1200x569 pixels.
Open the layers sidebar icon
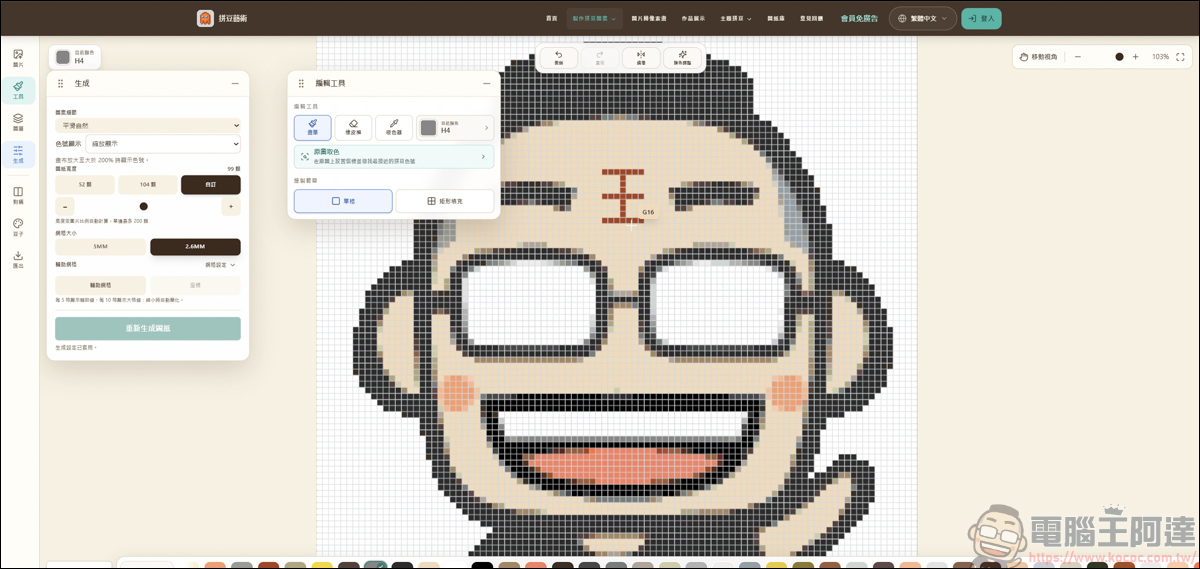coord(18,122)
